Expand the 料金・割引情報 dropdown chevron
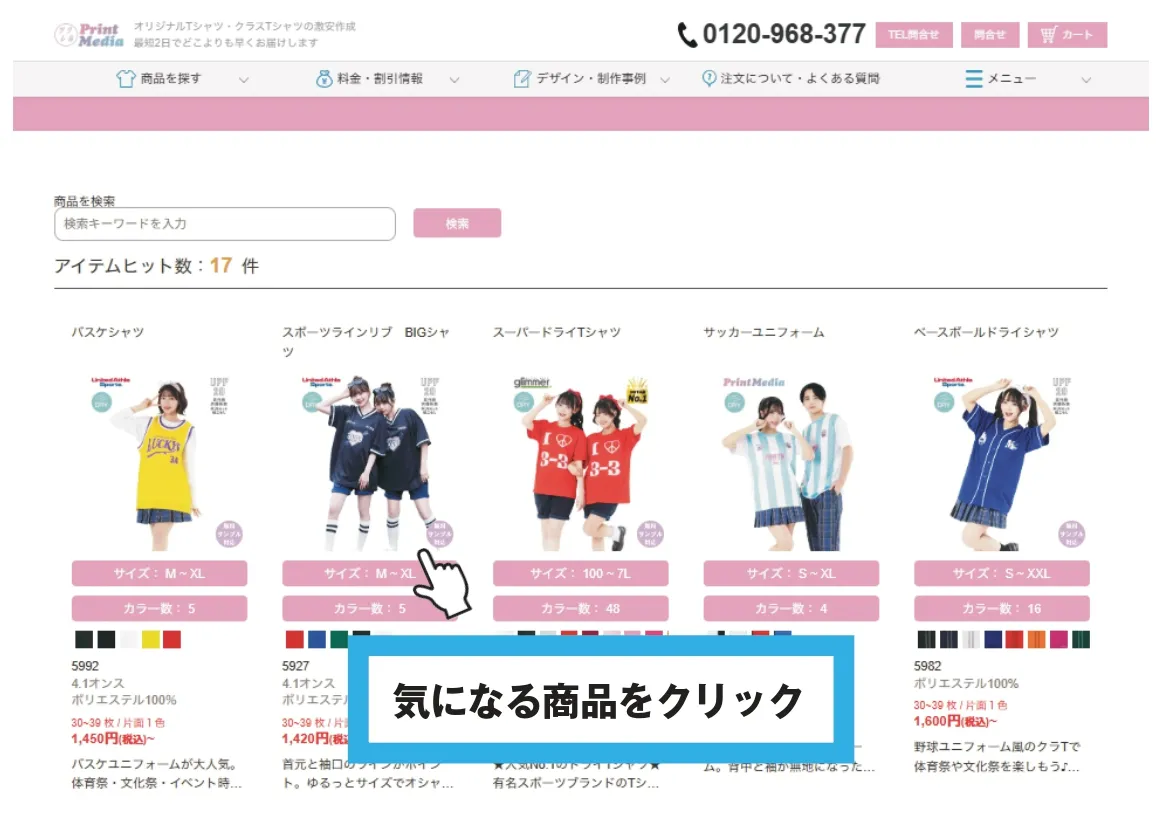 454,80
